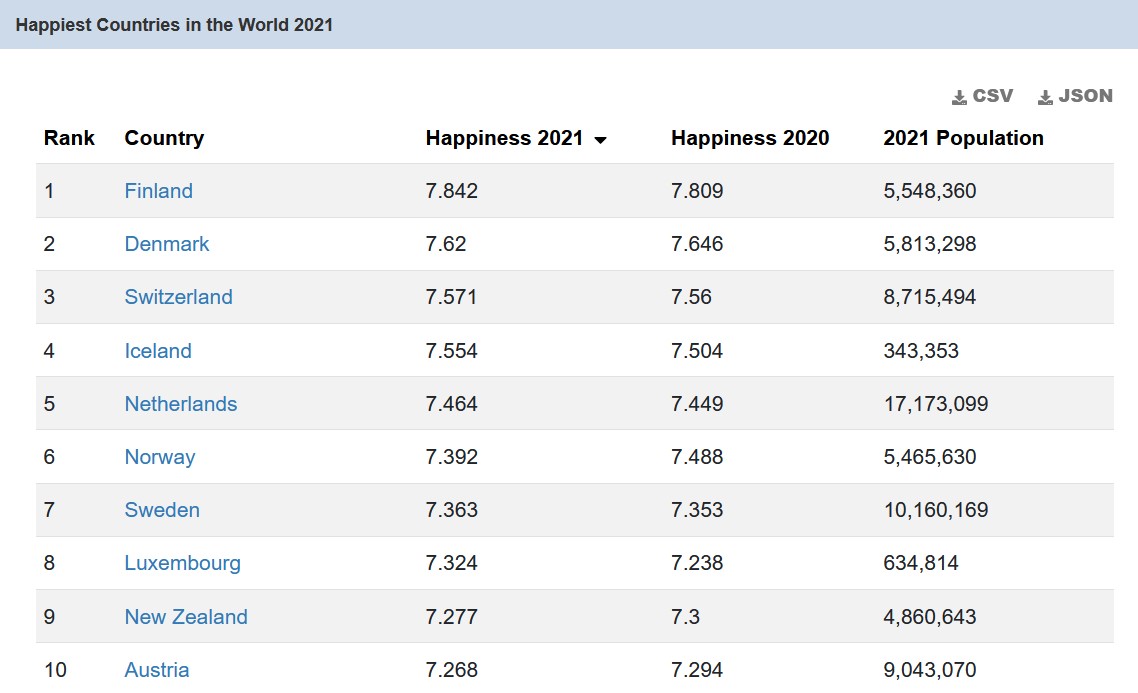Click the CSV download icon
The height and width of the screenshot is (693, 1138).
(x=959, y=97)
